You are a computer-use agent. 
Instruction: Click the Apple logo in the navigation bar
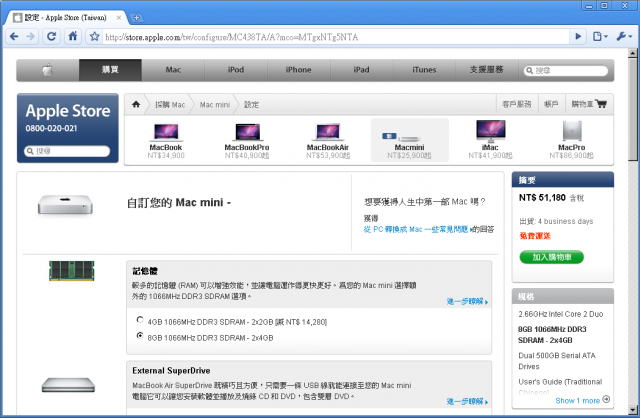pos(48,70)
